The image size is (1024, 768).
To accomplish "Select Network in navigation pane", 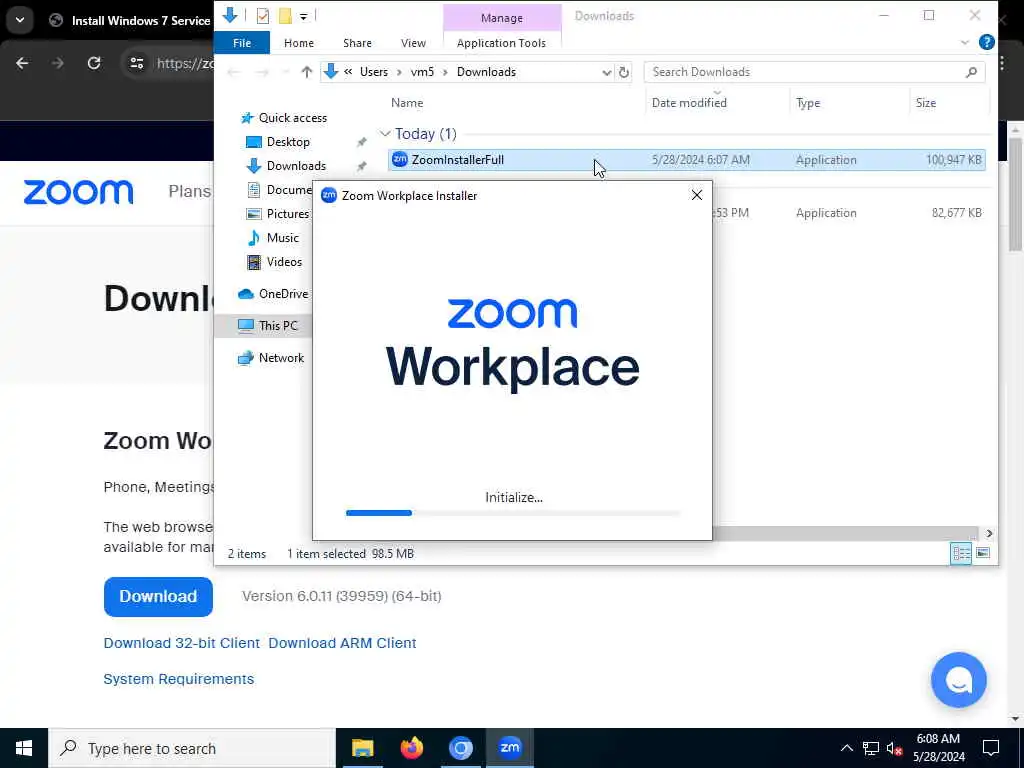I will point(281,358).
